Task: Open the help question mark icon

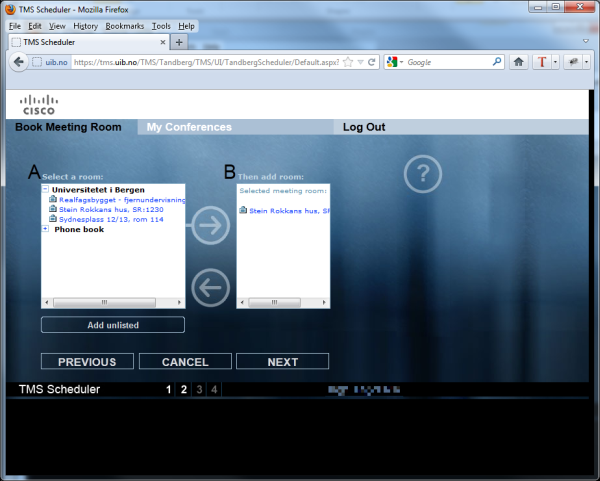Action: [x=423, y=175]
